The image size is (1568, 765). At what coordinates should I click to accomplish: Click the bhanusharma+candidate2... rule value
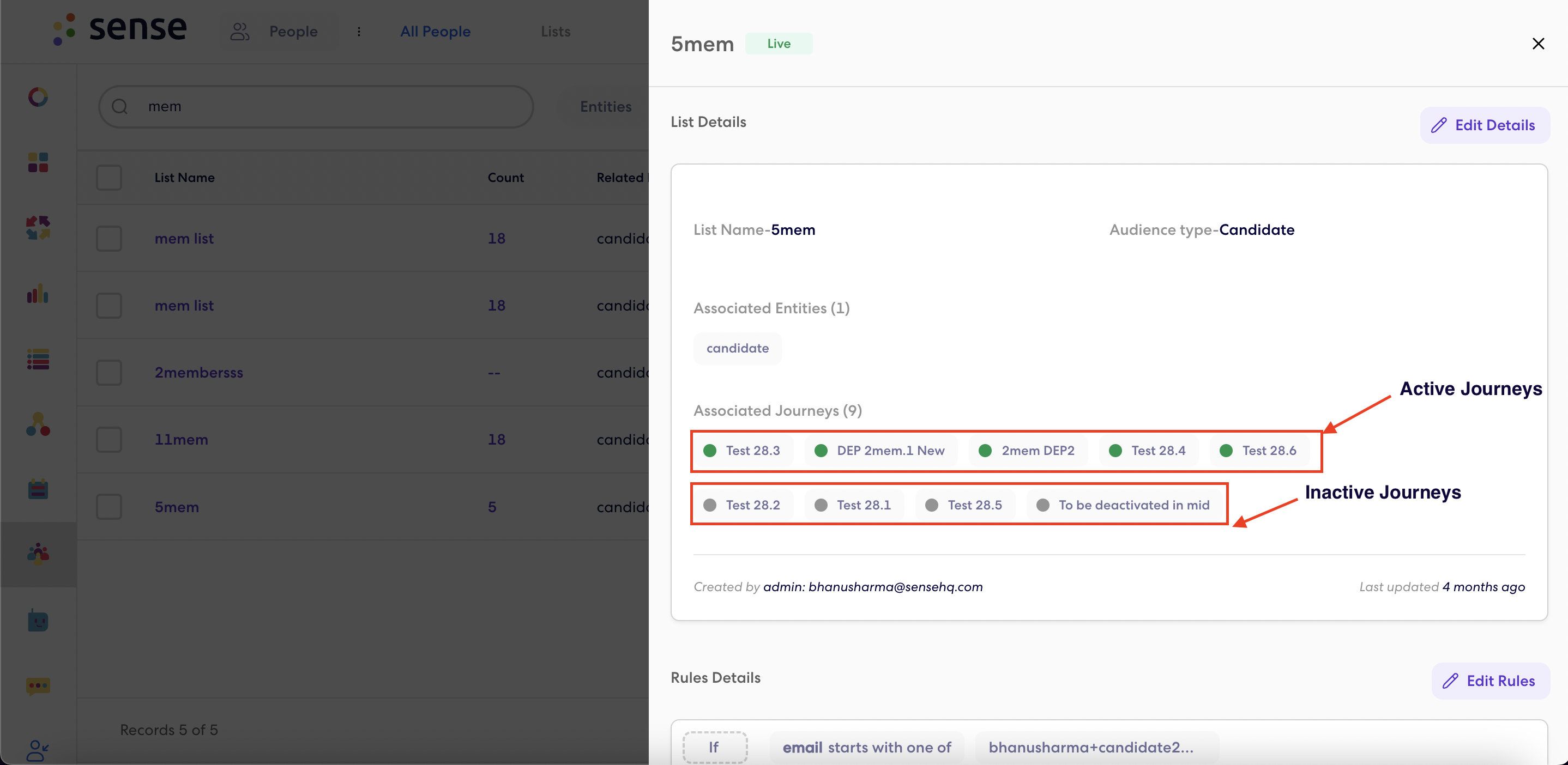click(1096, 747)
